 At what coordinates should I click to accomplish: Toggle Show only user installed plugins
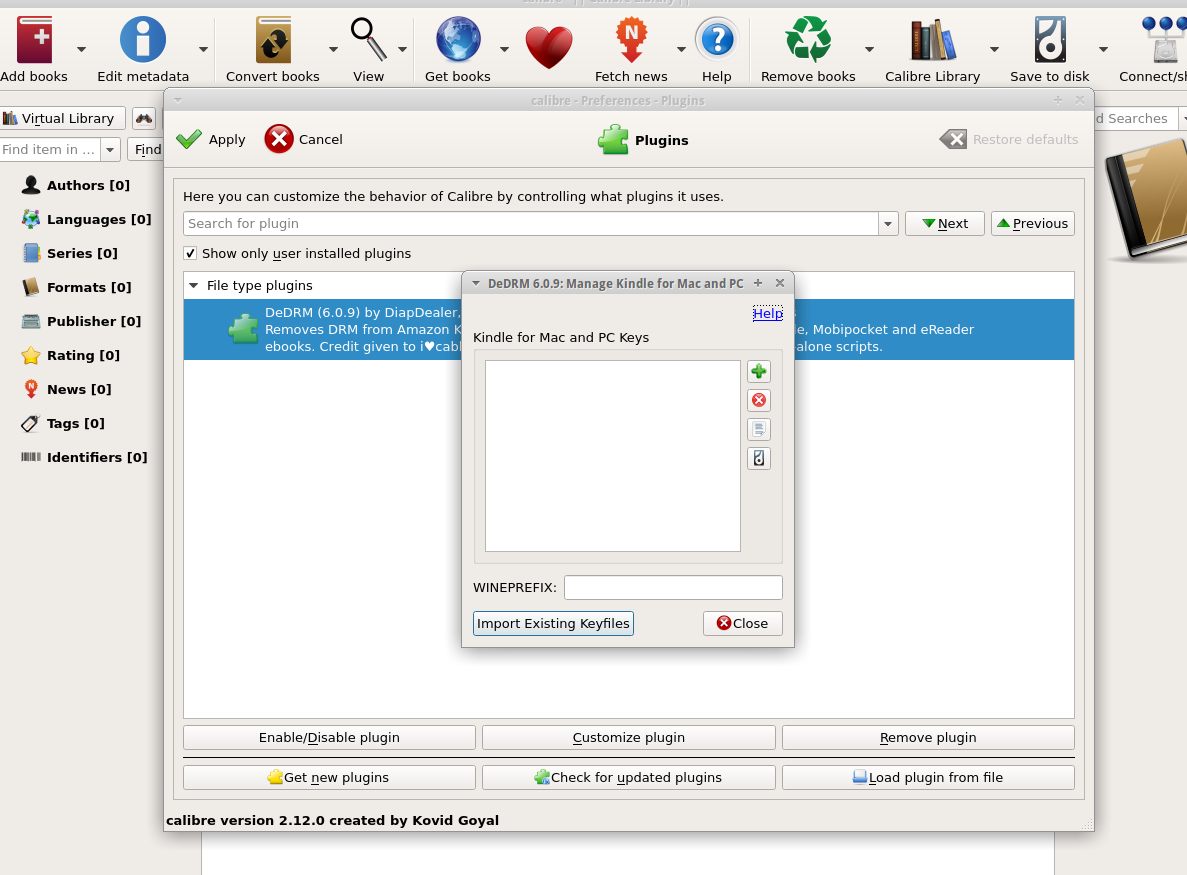point(190,254)
